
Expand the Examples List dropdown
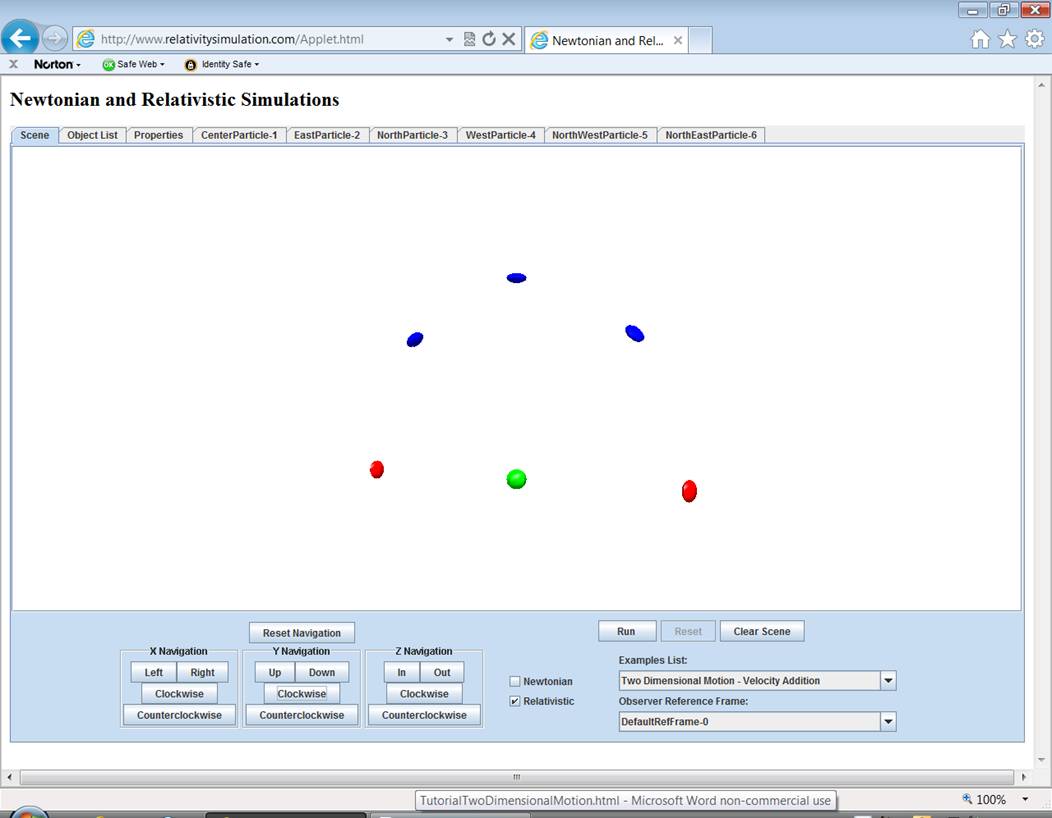[887, 681]
